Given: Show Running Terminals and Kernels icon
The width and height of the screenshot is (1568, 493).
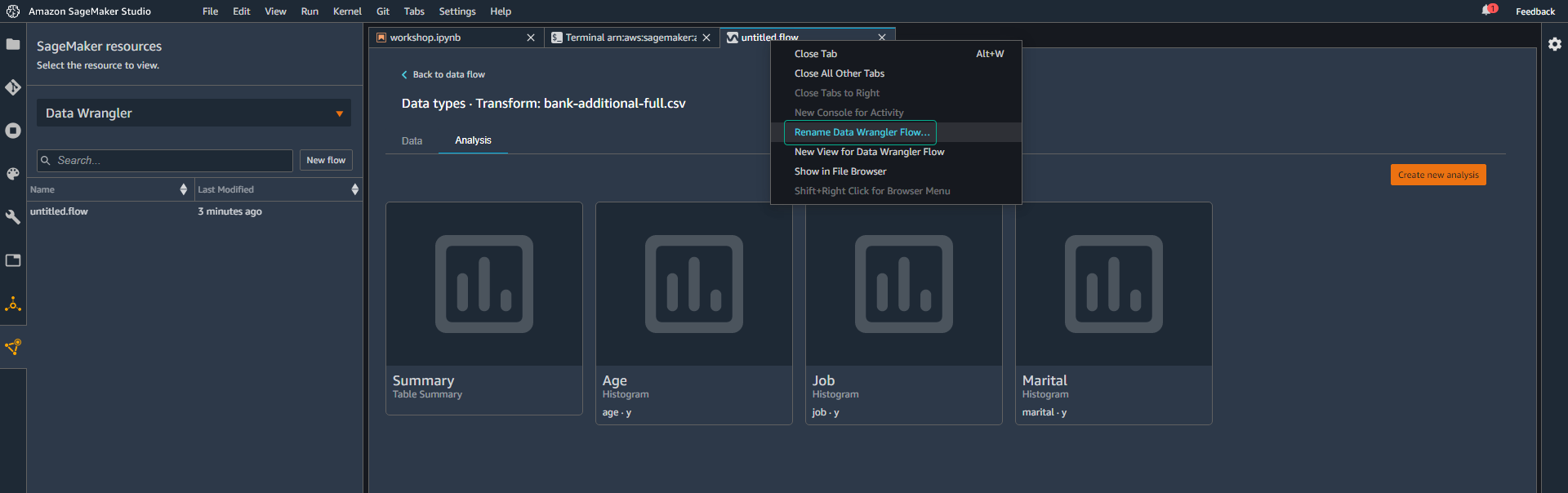Looking at the screenshot, I should click(x=13, y=131).
